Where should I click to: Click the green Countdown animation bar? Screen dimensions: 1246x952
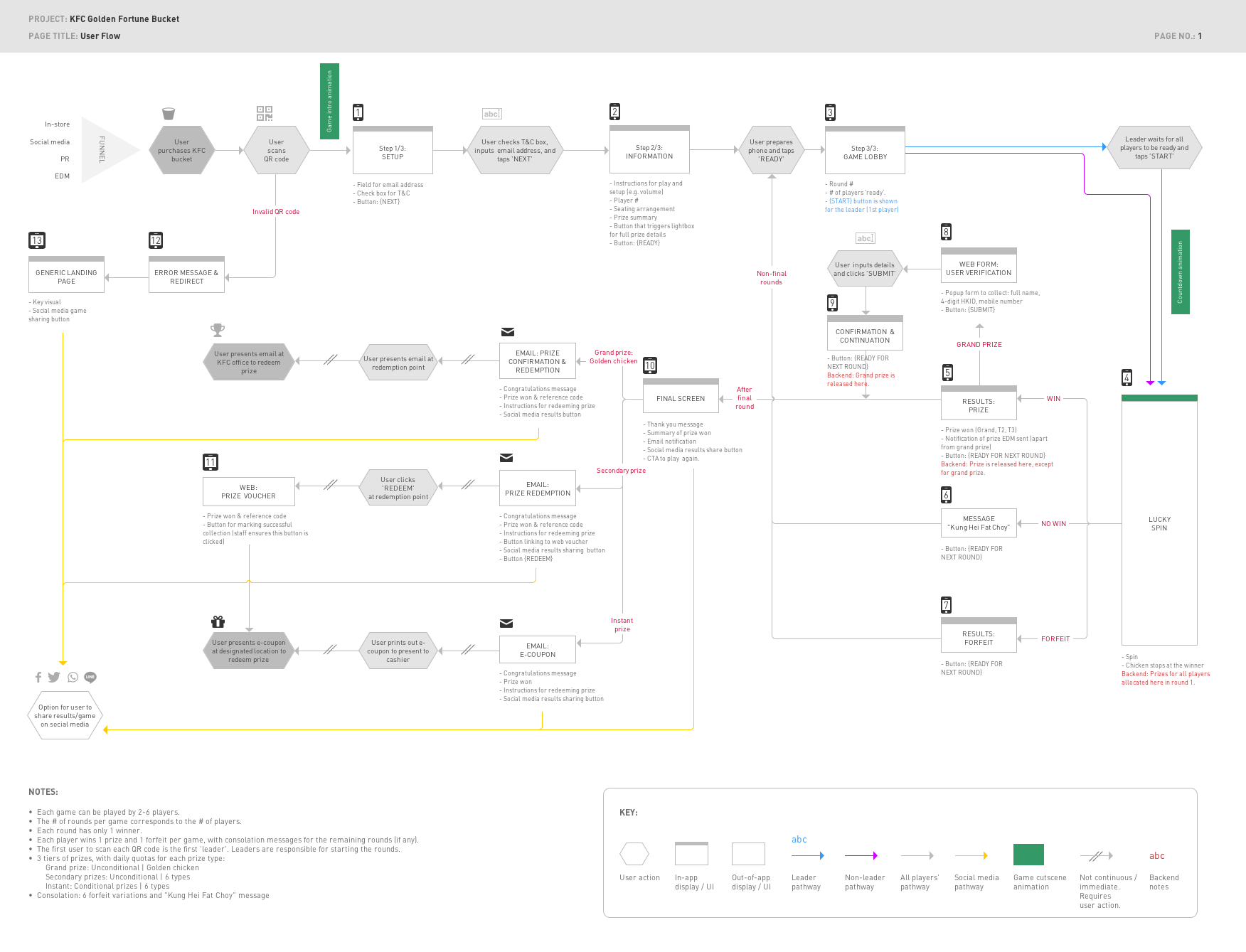click(1181, 272)
